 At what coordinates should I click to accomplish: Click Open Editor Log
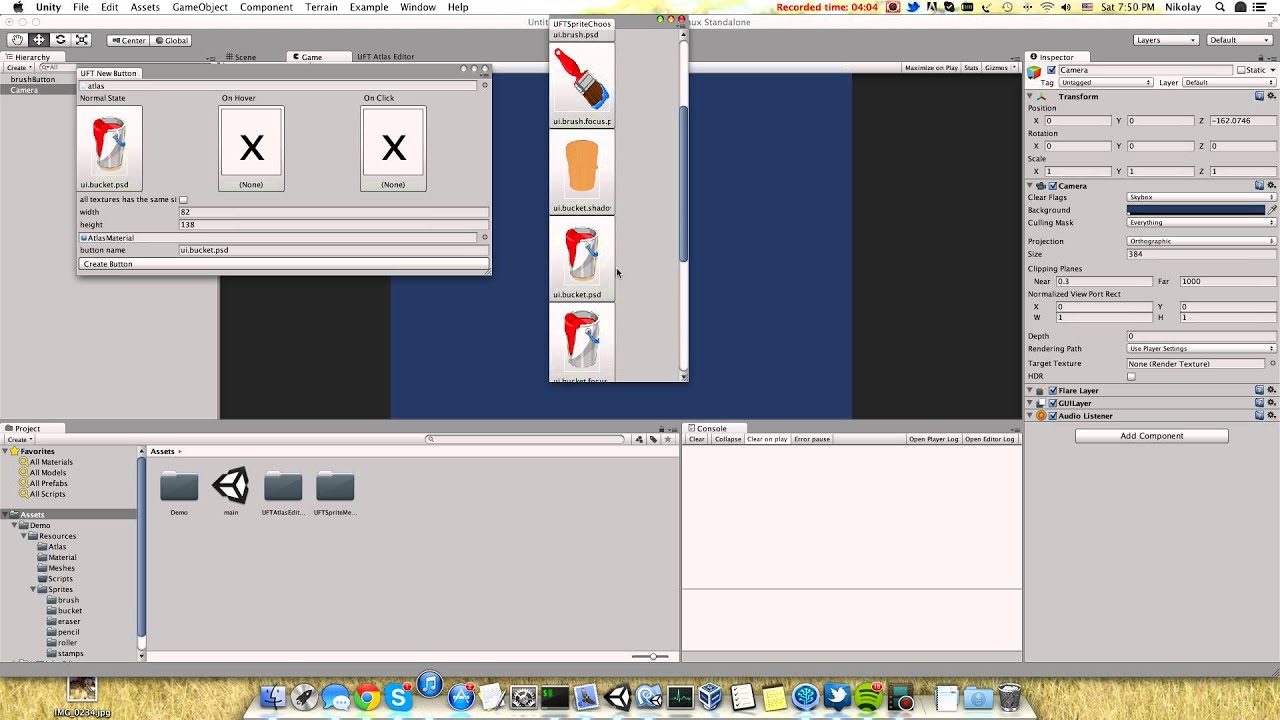coord(990,439)
